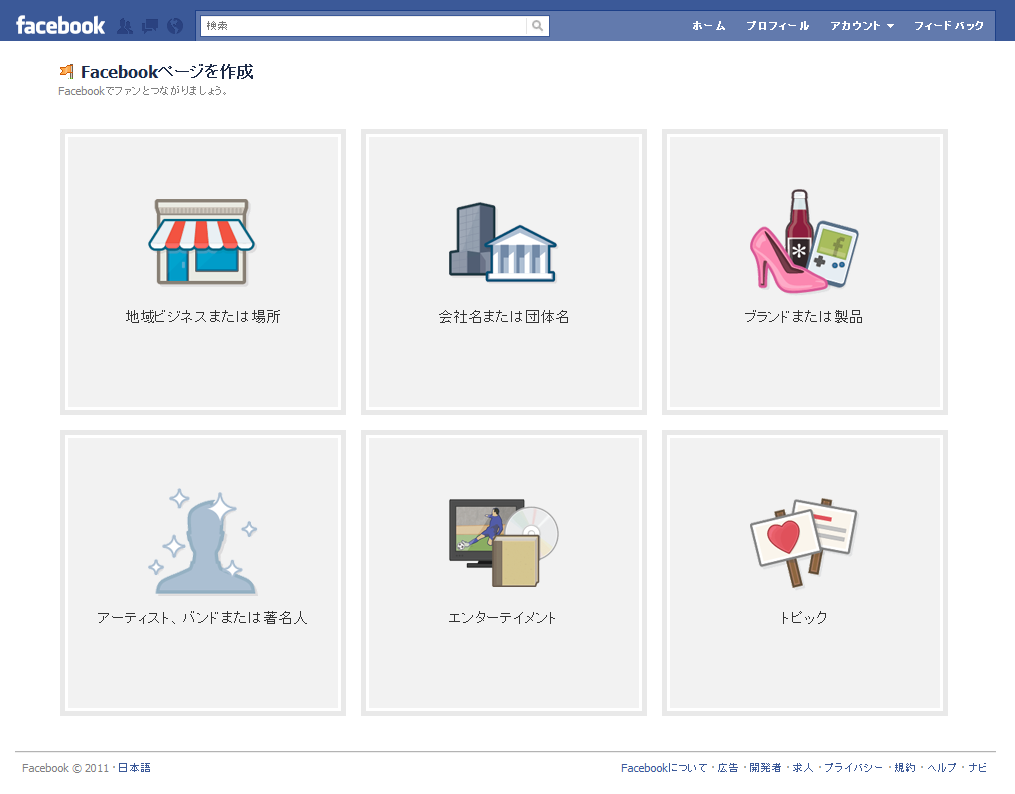
Task: Open Facebookについて footer link
Action: click(664, 768)
